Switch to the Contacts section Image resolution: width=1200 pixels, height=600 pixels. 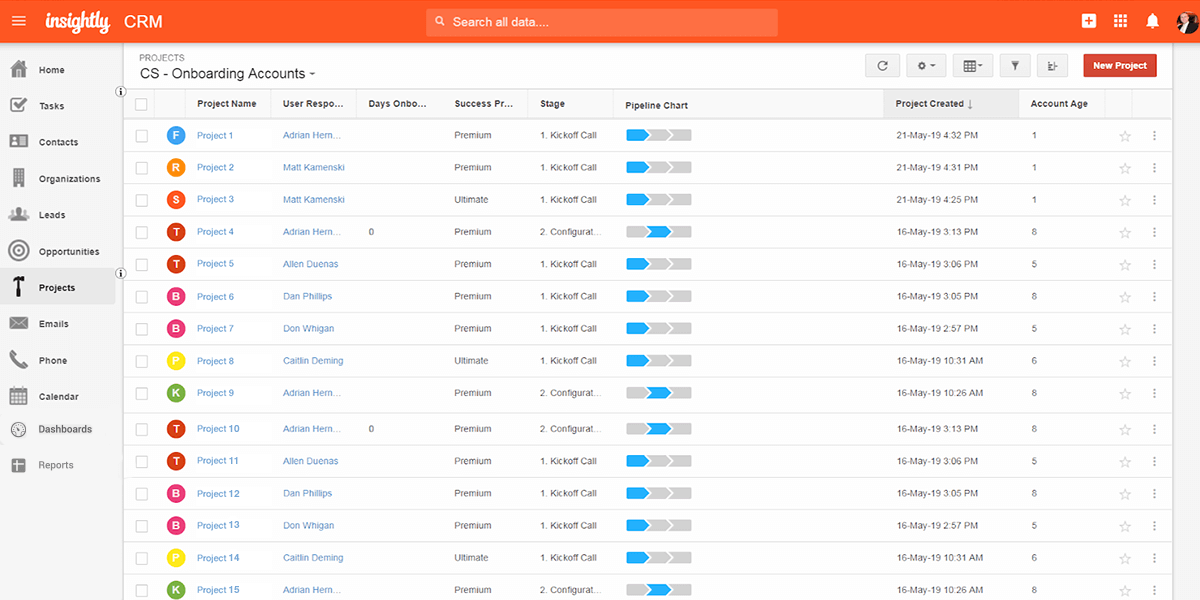point(18,141)
